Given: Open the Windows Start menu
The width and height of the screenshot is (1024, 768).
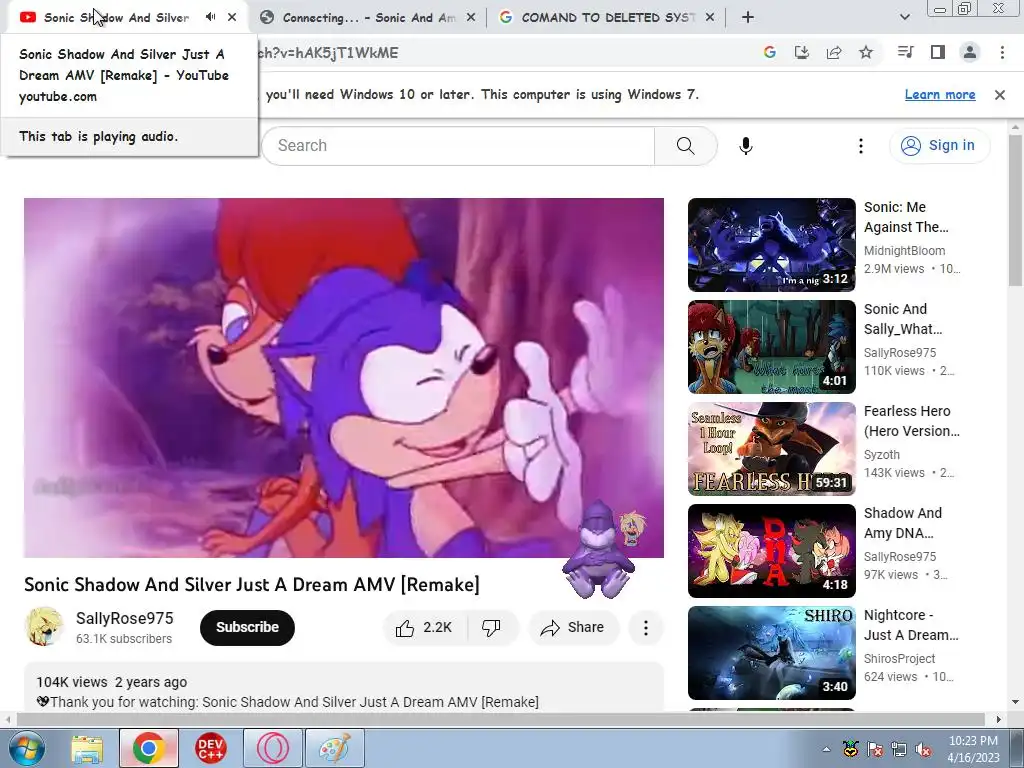Looking at the screenshot, I should pos(26,748).
